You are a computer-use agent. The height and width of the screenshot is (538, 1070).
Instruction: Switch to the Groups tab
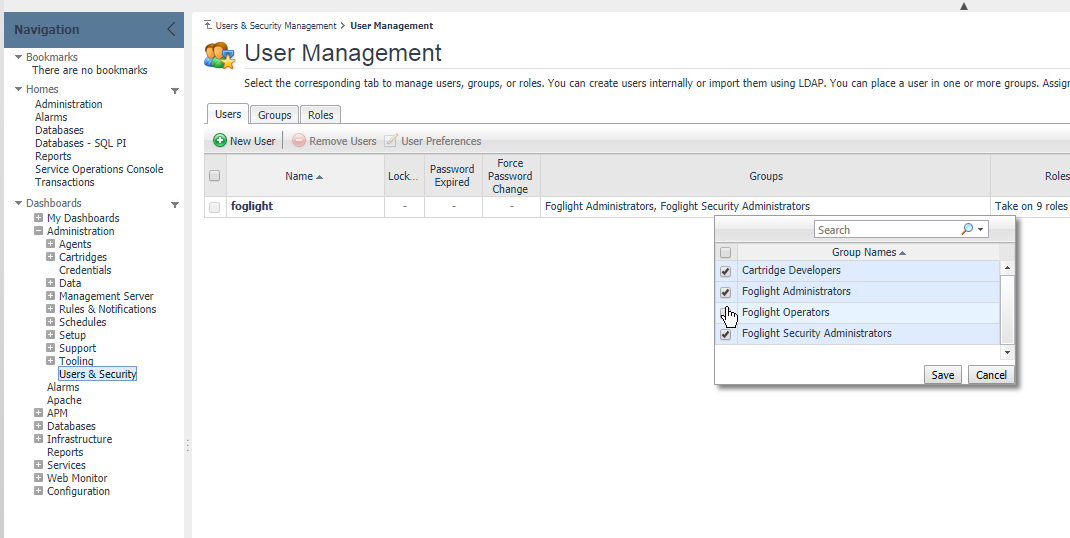click(x=274, y=115)
